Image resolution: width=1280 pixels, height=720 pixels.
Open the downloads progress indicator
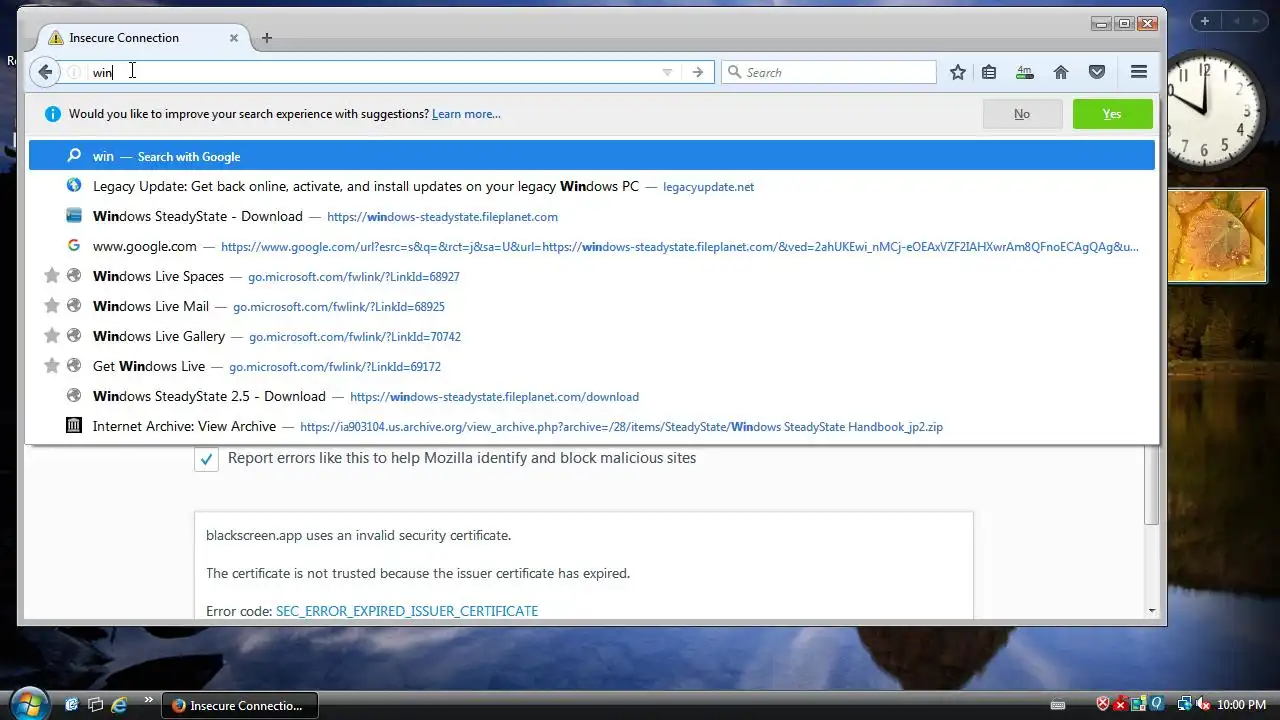pyautogui.click(x=1024, y=72)
